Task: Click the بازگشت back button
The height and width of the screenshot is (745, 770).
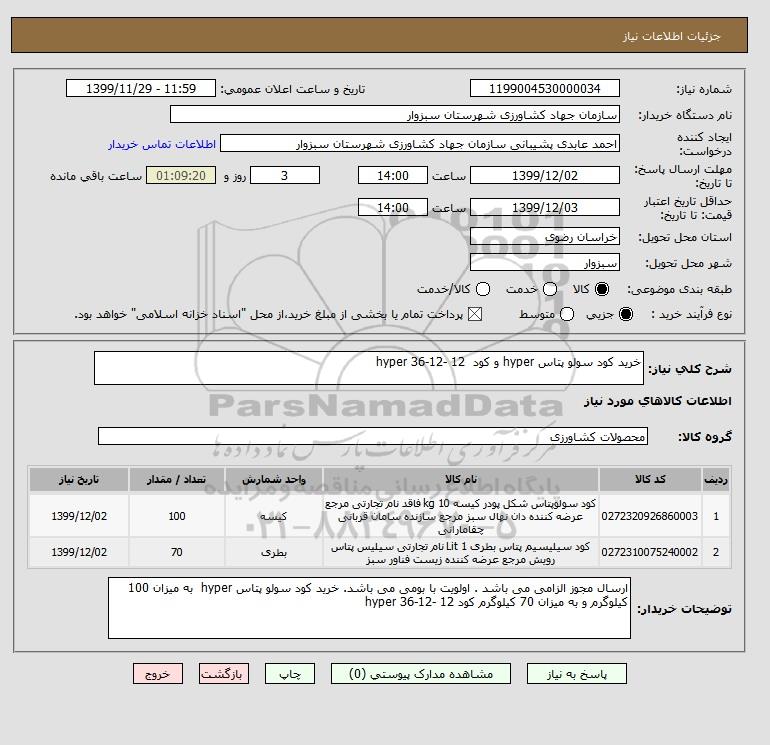Action: coord(224,674)
